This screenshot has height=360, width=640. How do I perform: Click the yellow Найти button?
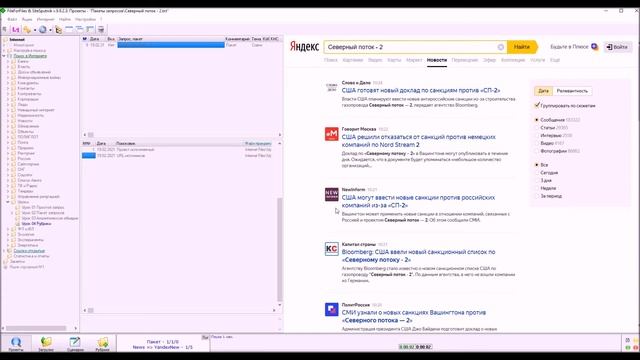click(x=522, y=47)
